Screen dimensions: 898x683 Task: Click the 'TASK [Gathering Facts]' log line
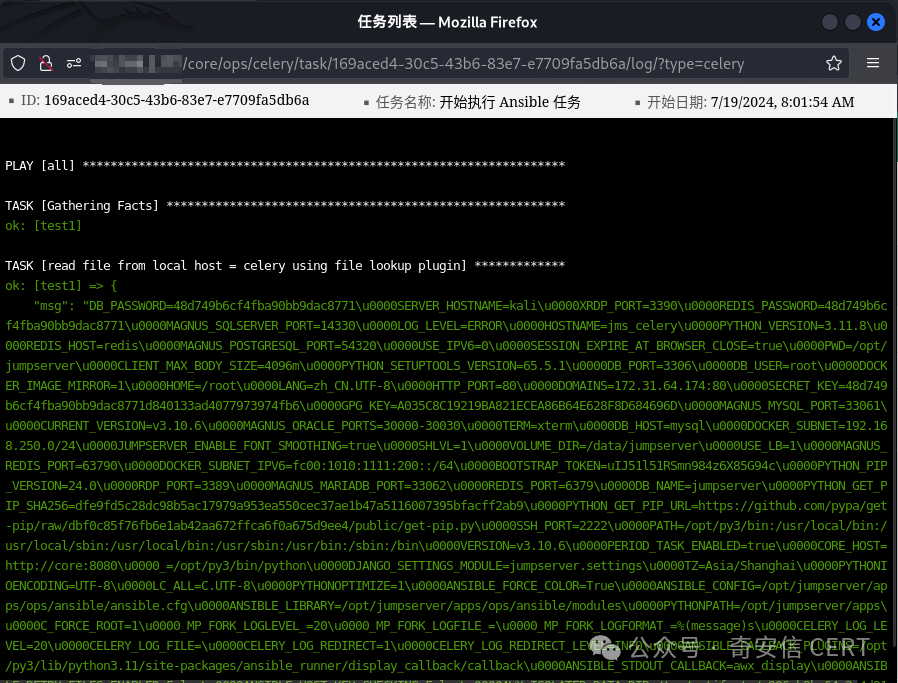[285, 206]
